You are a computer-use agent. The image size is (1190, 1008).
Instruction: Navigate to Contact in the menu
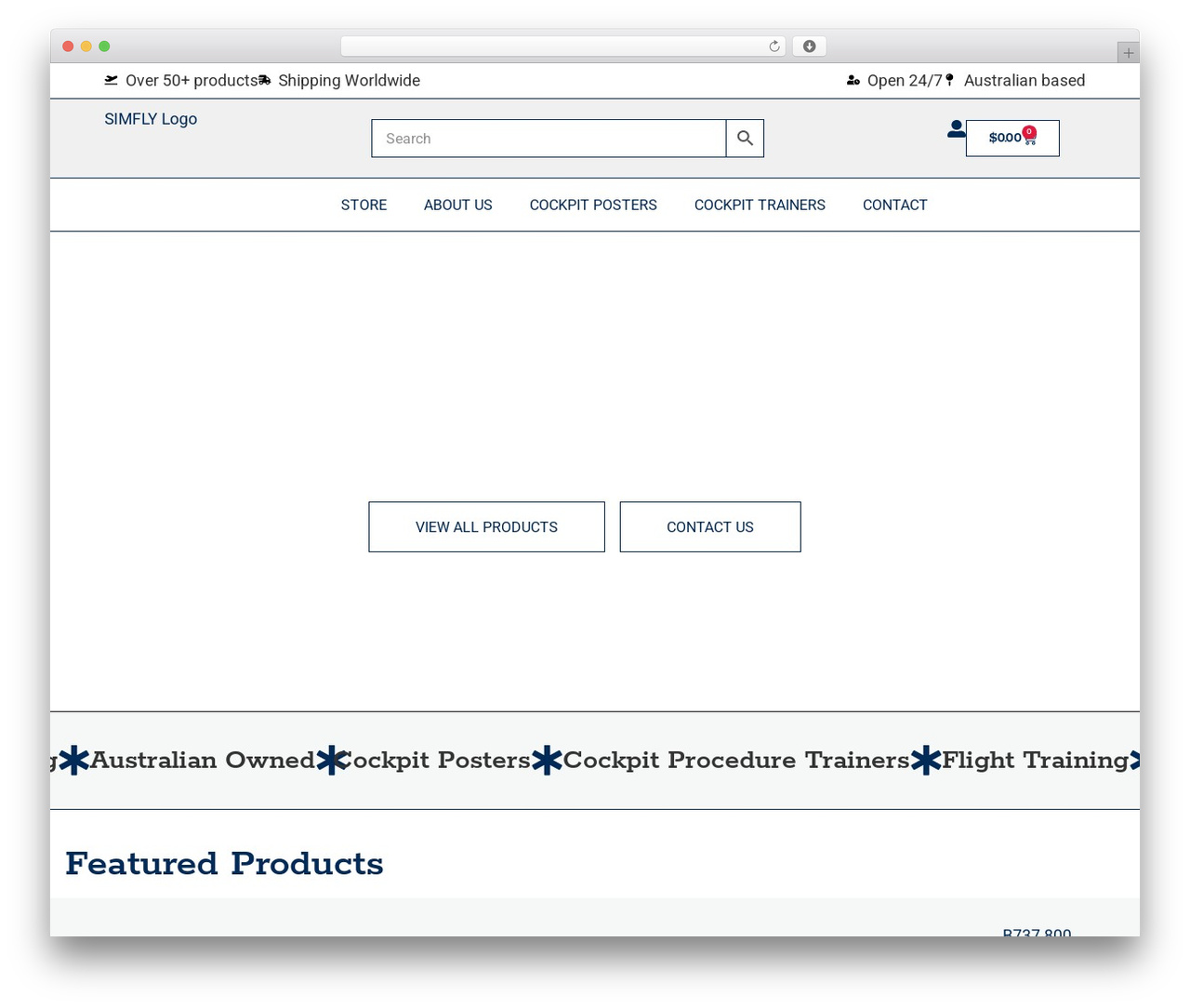[895, 205]
